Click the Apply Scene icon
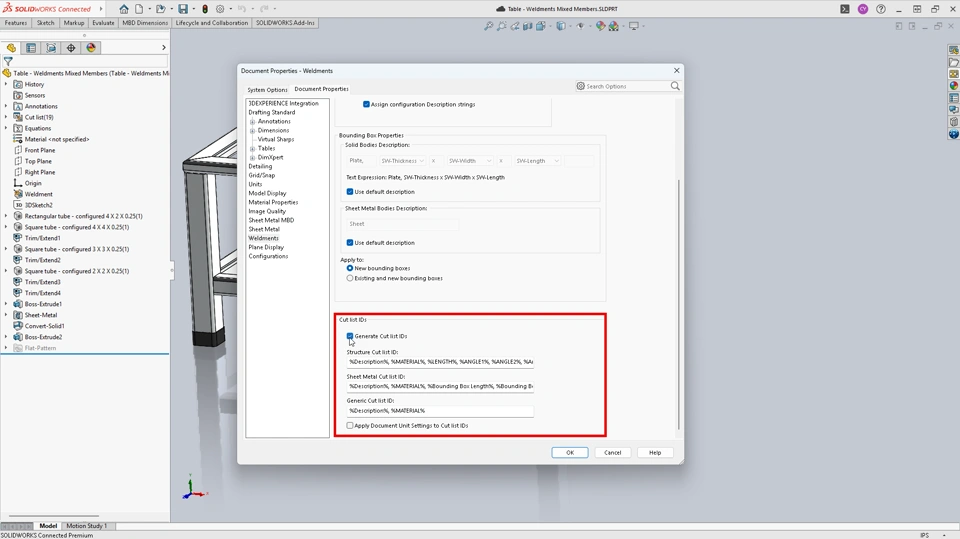 click(x=613, y=26)
